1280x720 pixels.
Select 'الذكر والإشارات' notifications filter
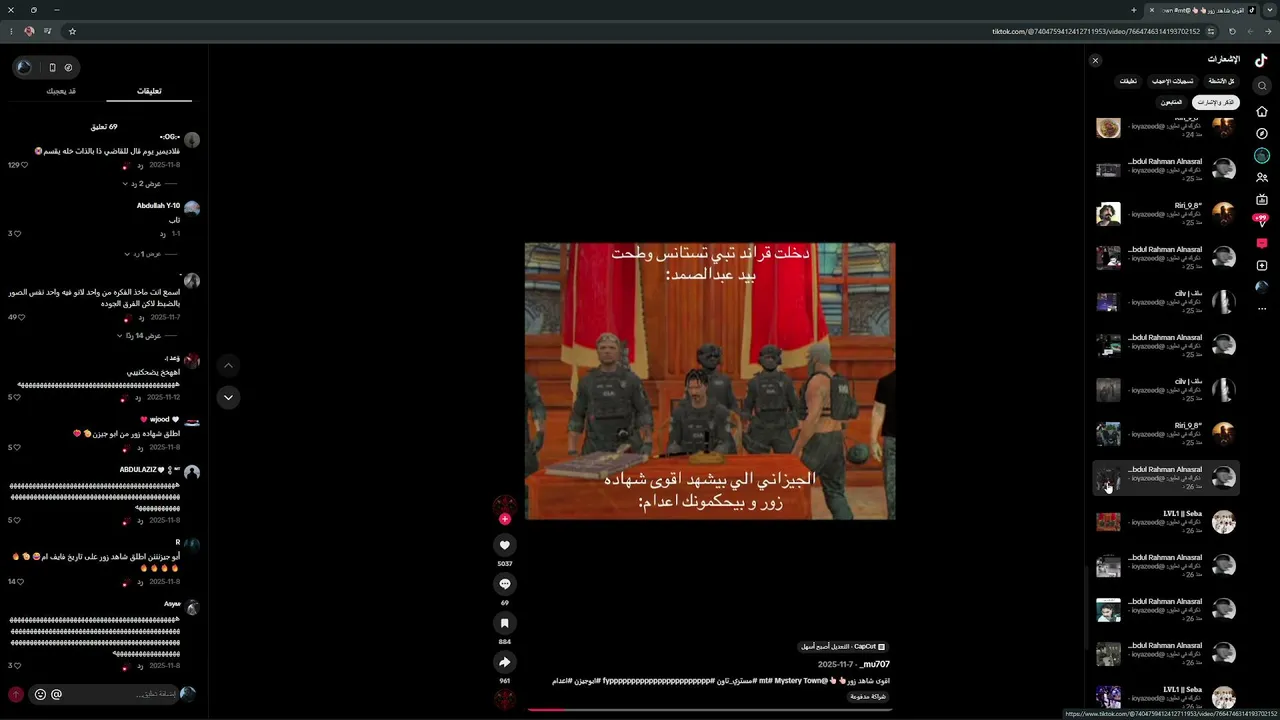[1216, 102]
